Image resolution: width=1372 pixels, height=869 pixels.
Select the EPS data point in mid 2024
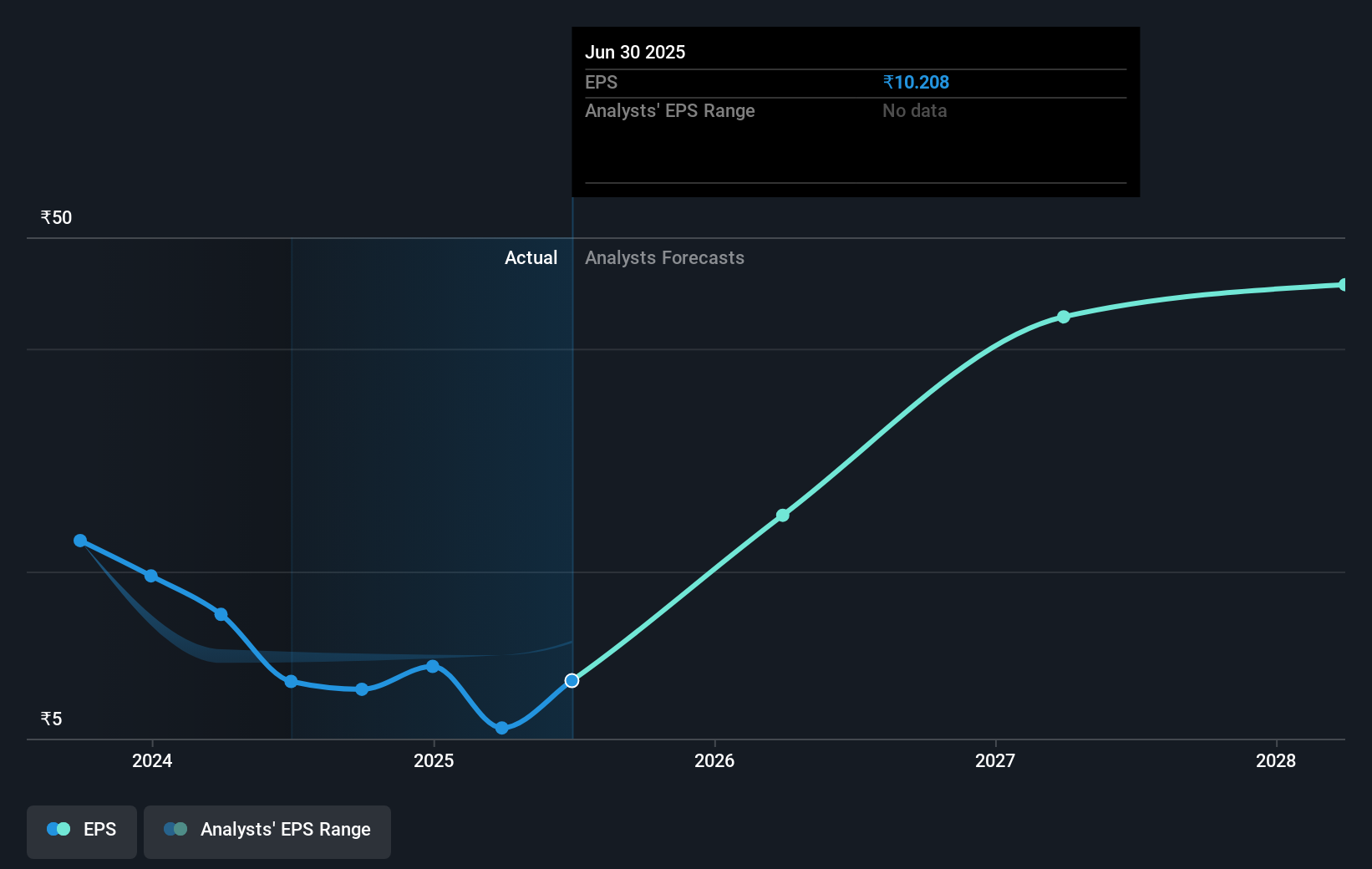291,682
